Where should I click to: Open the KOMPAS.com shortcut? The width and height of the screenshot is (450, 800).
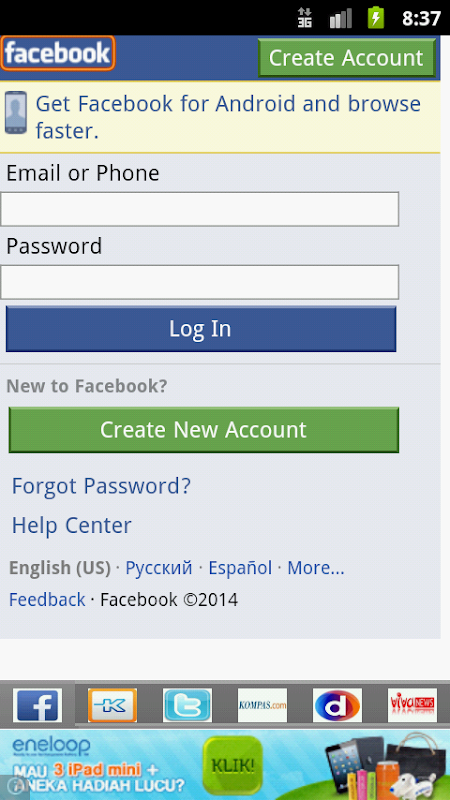262,705
